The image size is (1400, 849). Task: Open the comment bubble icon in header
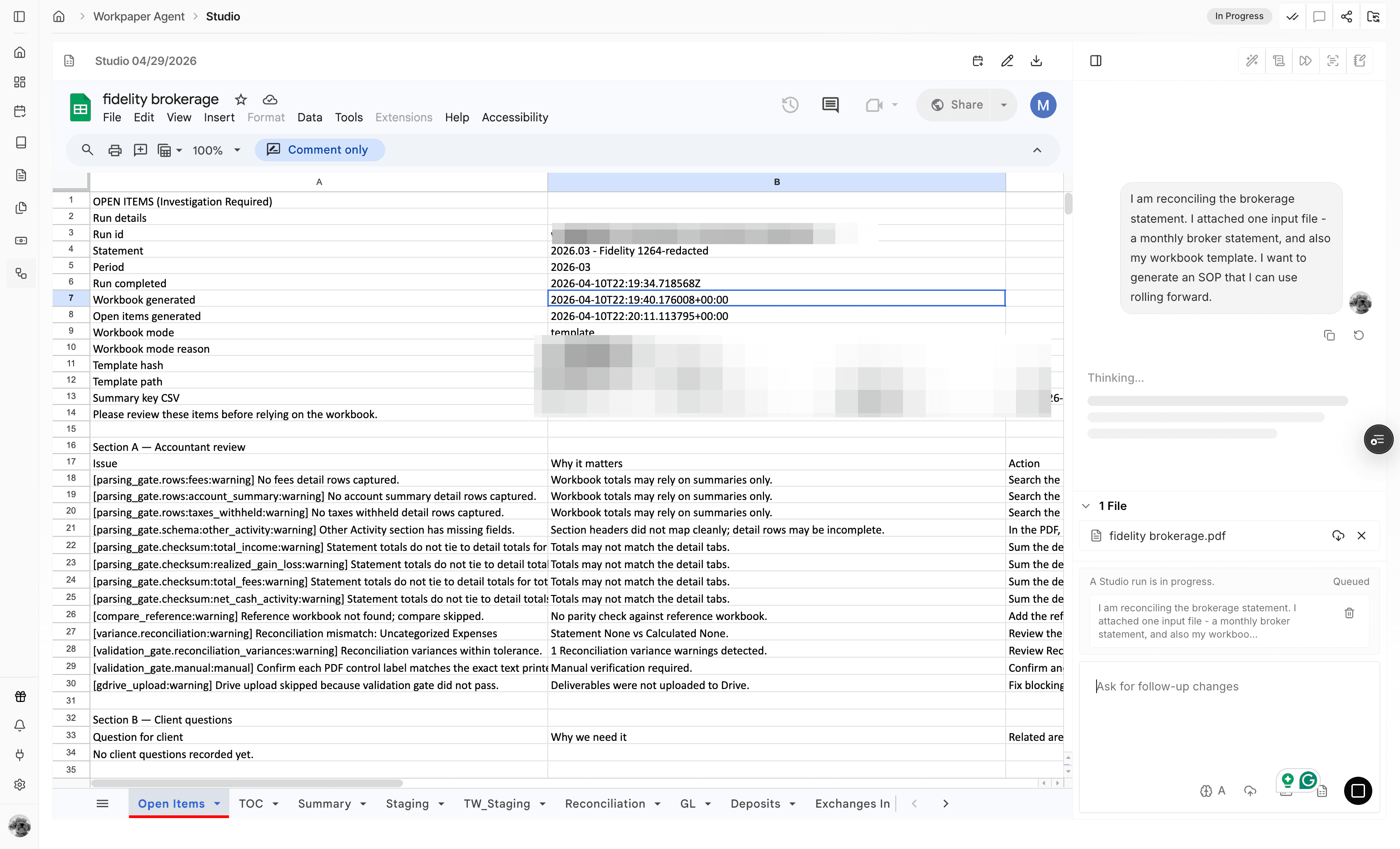point(1319,16)
